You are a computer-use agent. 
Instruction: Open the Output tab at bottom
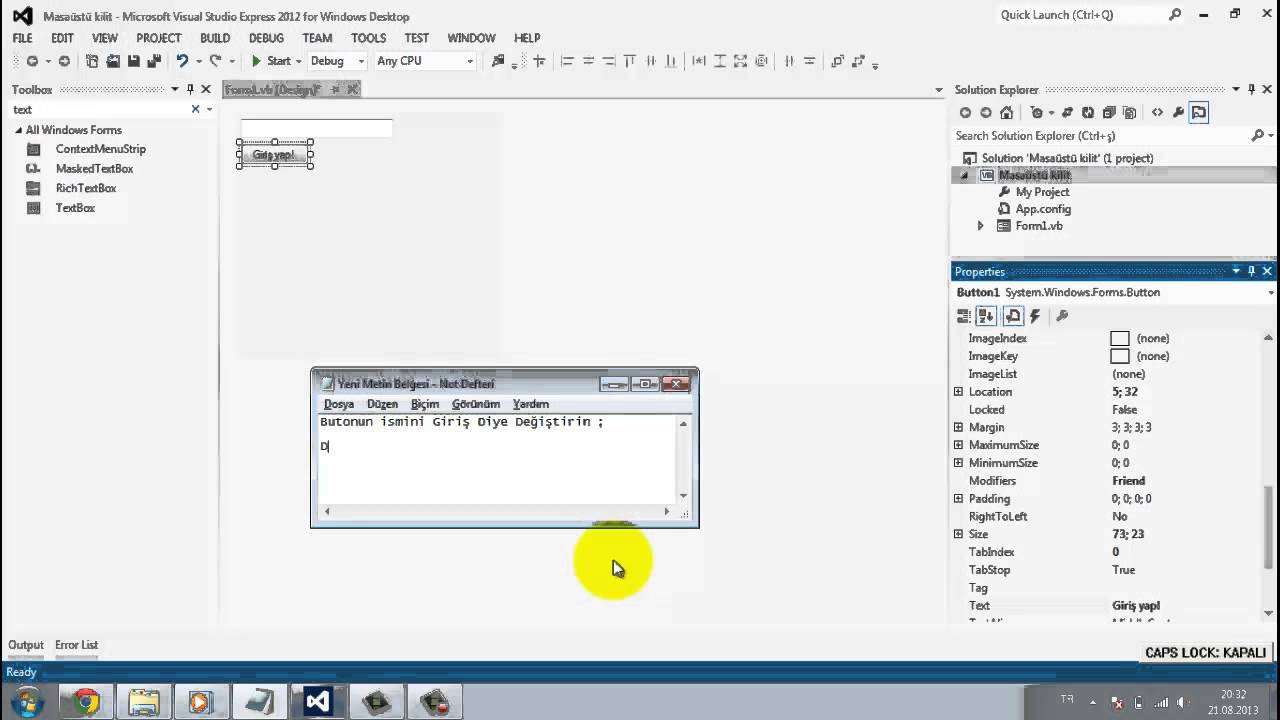[26, 645]
